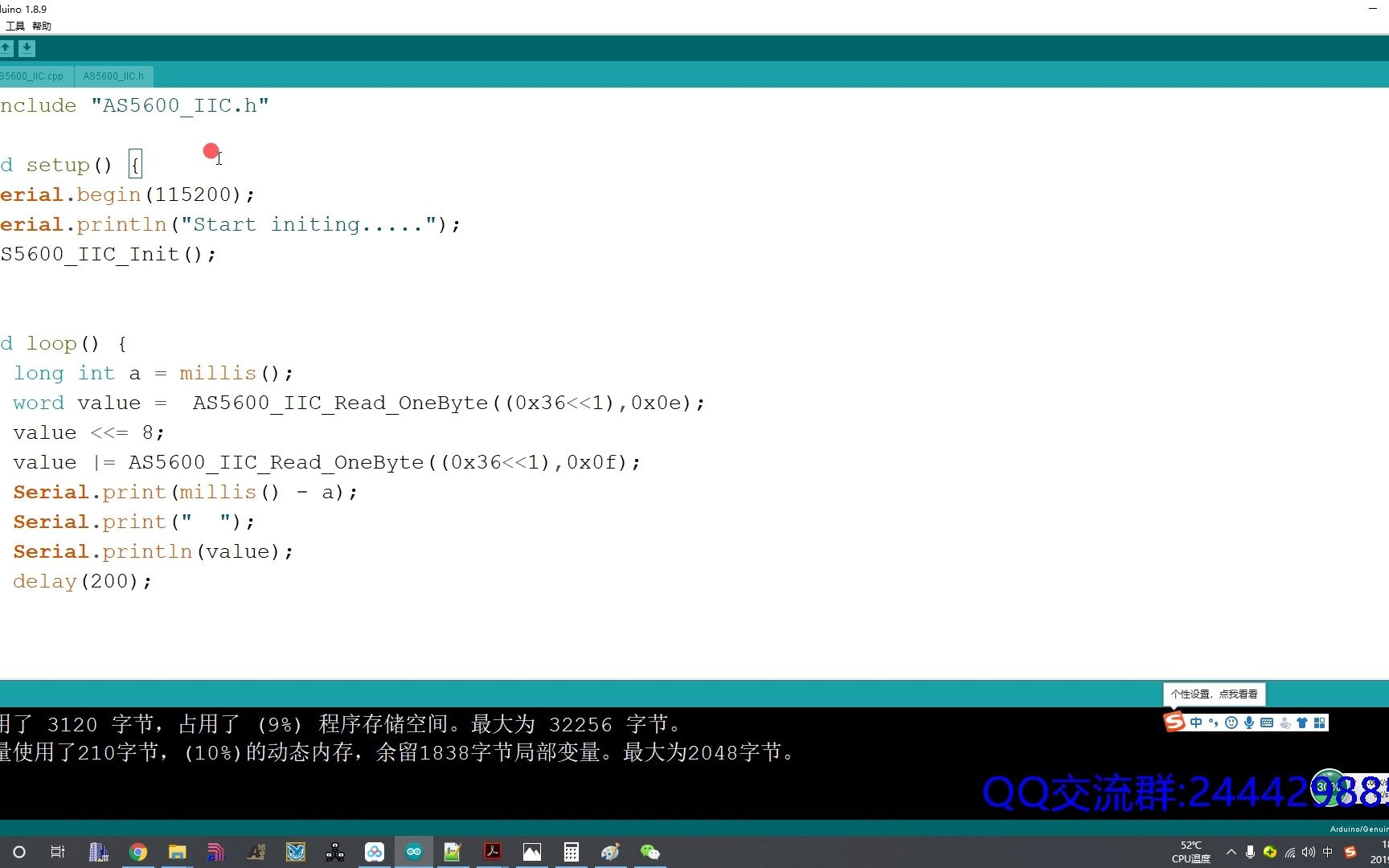Image resolution: width=1389 pixels, height=868 pixels.
Task: Click the Sogou account login icon
Action: (1285, 723)
